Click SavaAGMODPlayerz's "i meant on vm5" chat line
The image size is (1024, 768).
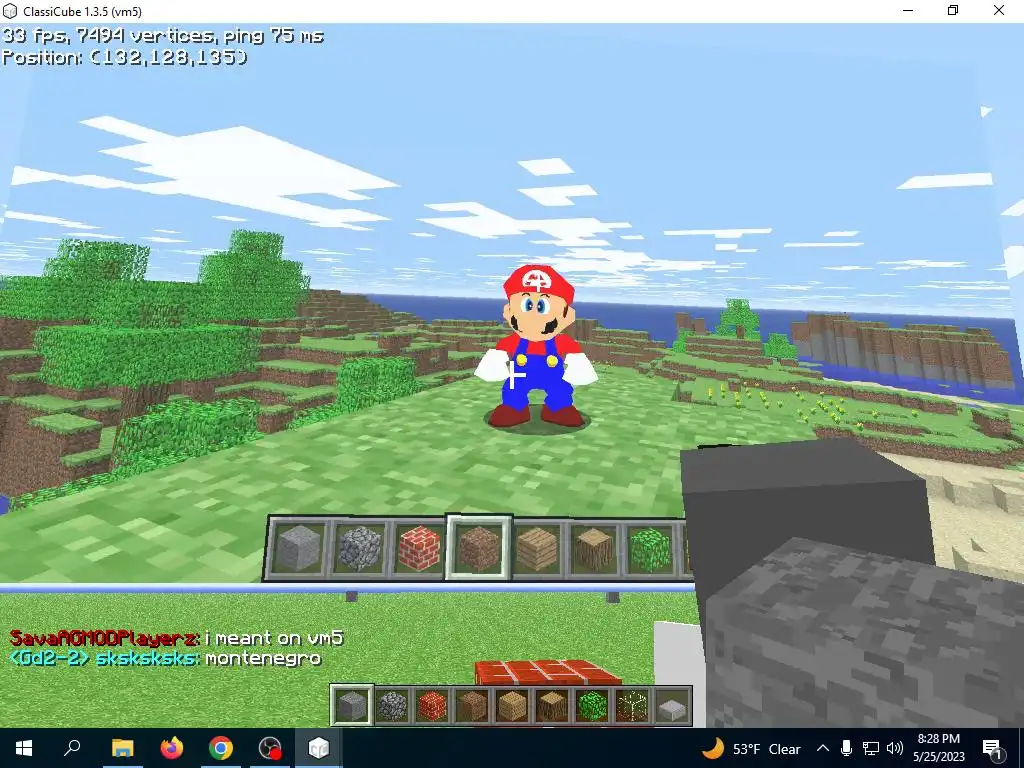tap(176, 637)
